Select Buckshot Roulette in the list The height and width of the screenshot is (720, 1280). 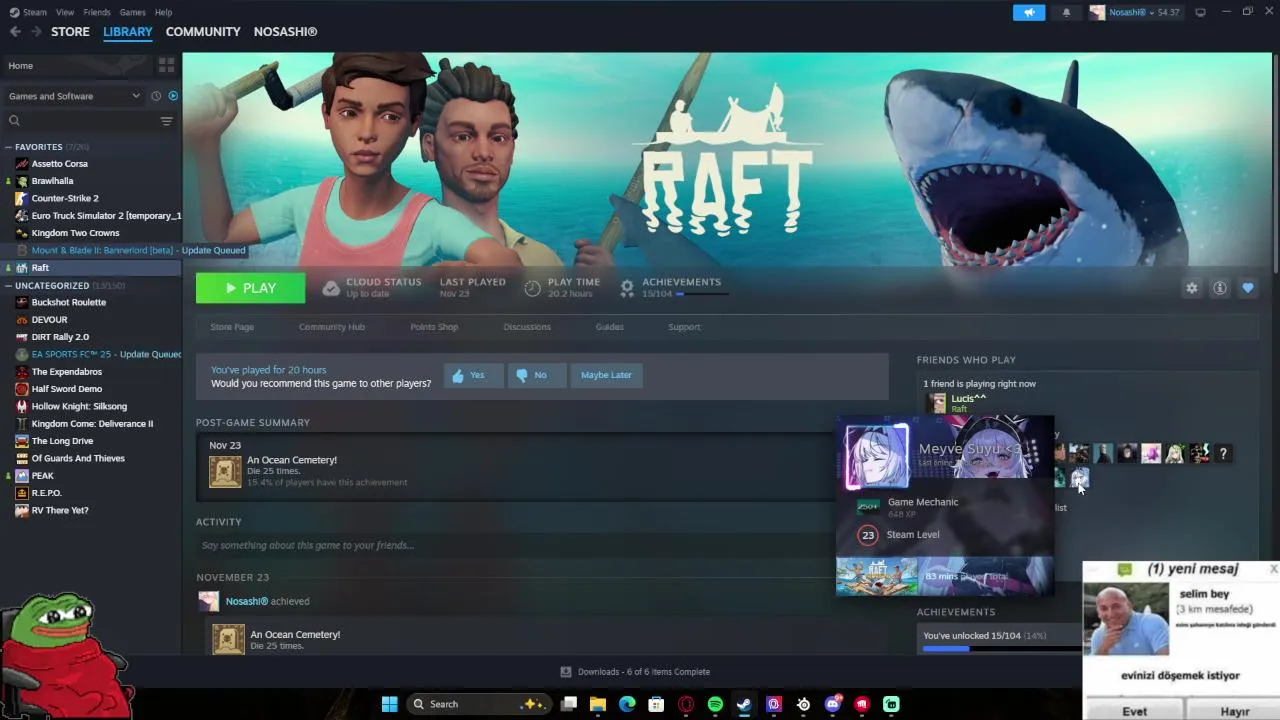[x=68, y=302]
